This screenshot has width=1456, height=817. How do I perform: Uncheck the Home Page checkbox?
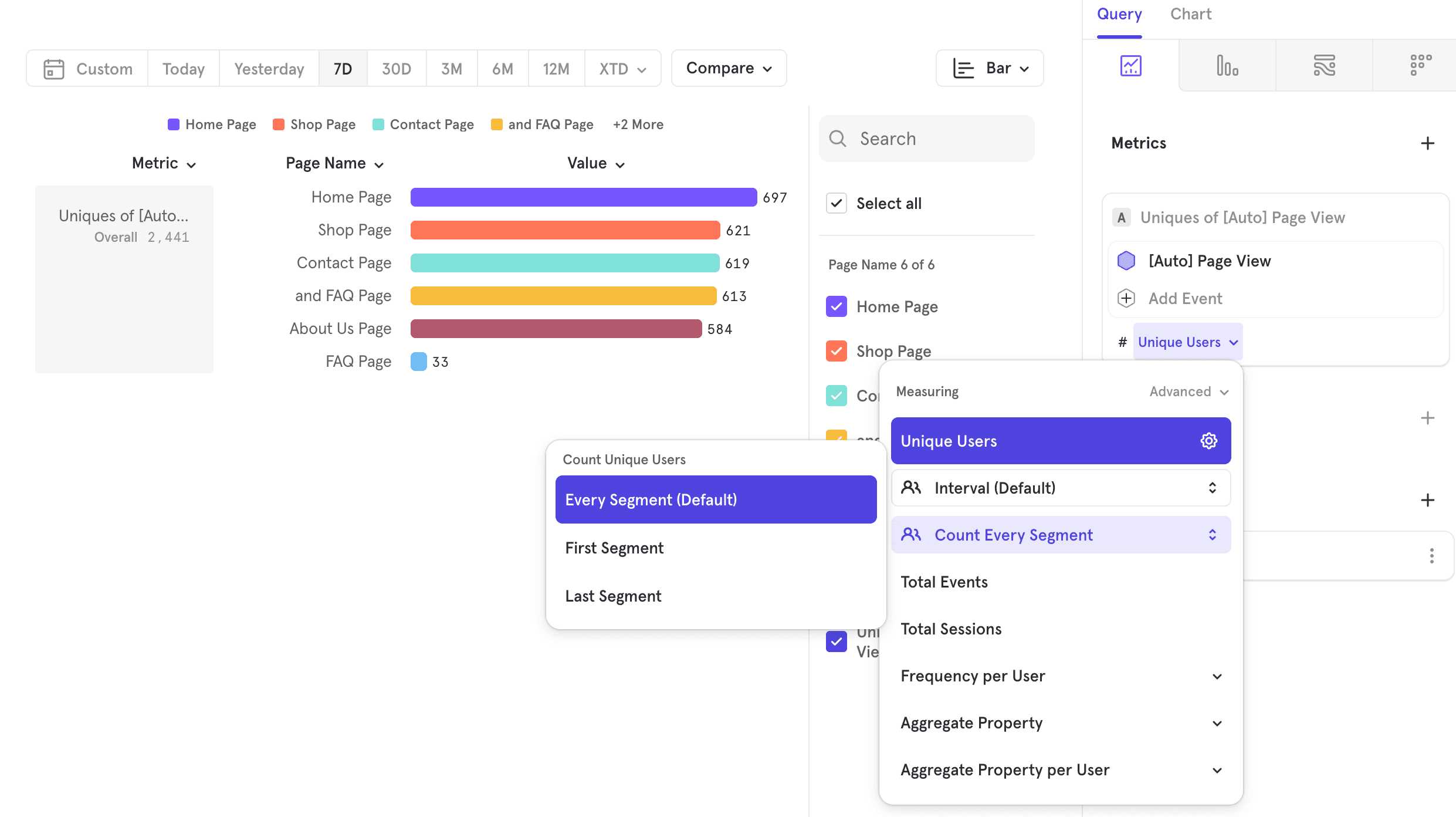coord(836,306)
